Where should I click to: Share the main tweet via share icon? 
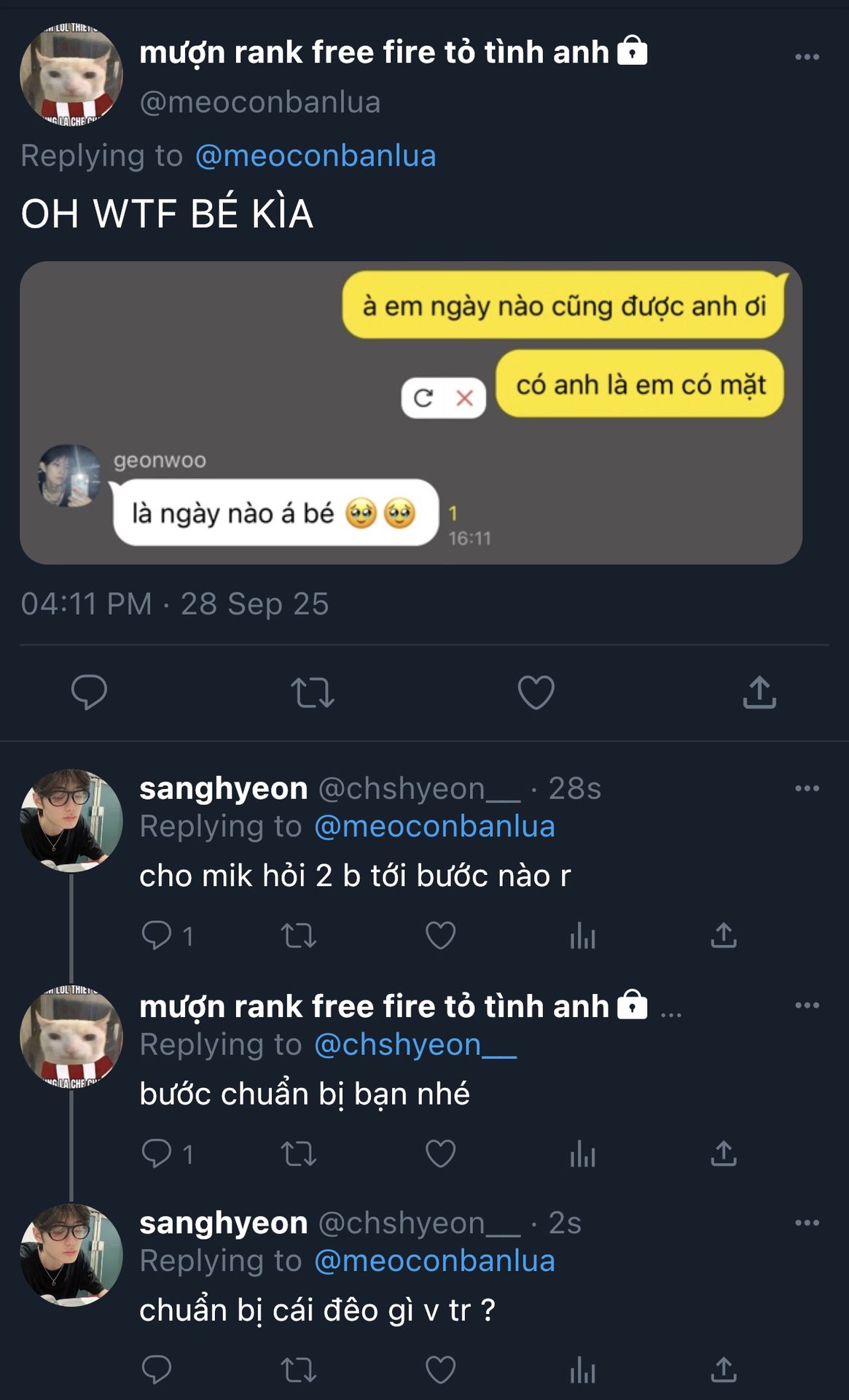[759, 692]
